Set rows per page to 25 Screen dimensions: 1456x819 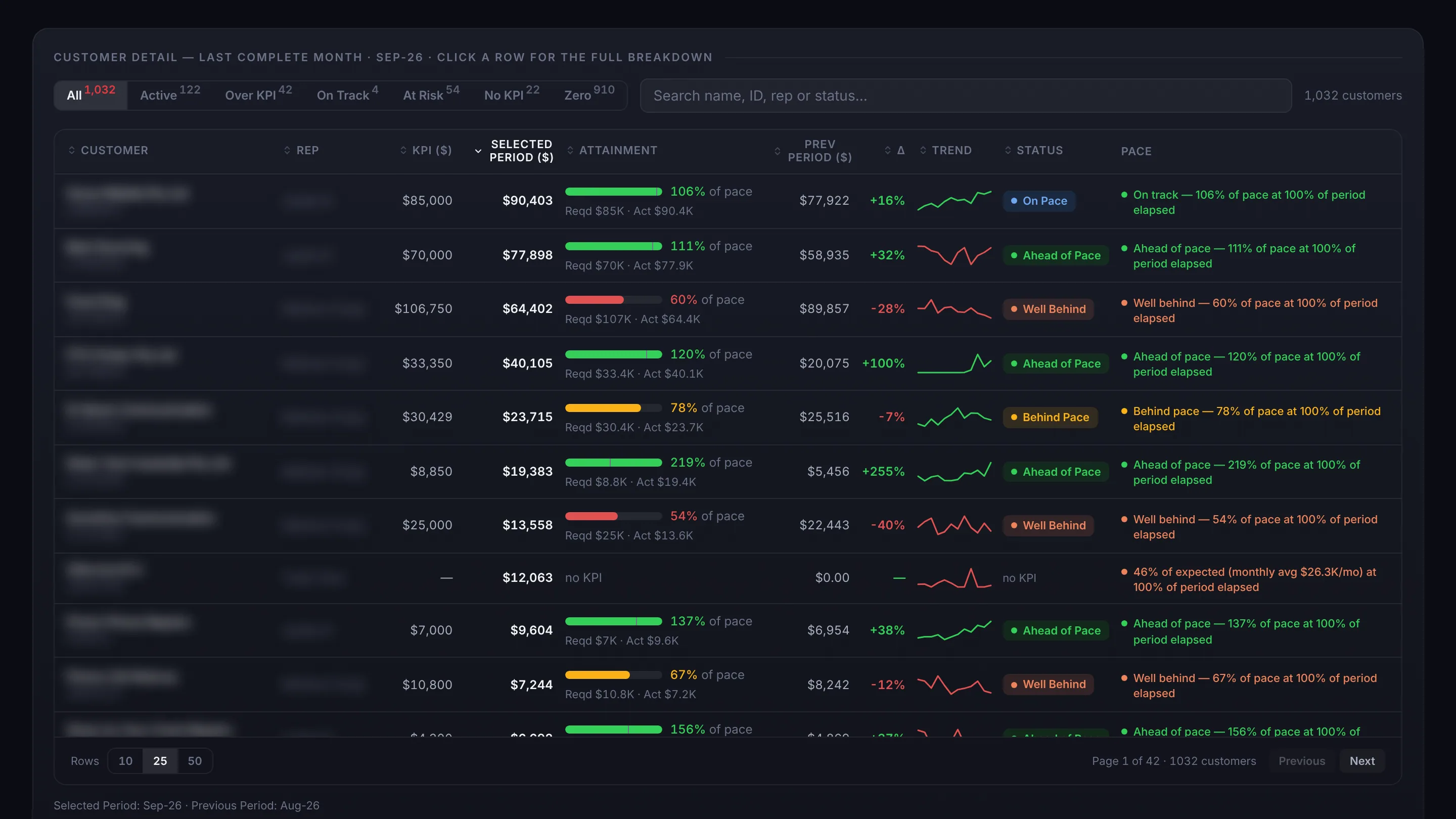pos(160,761)
